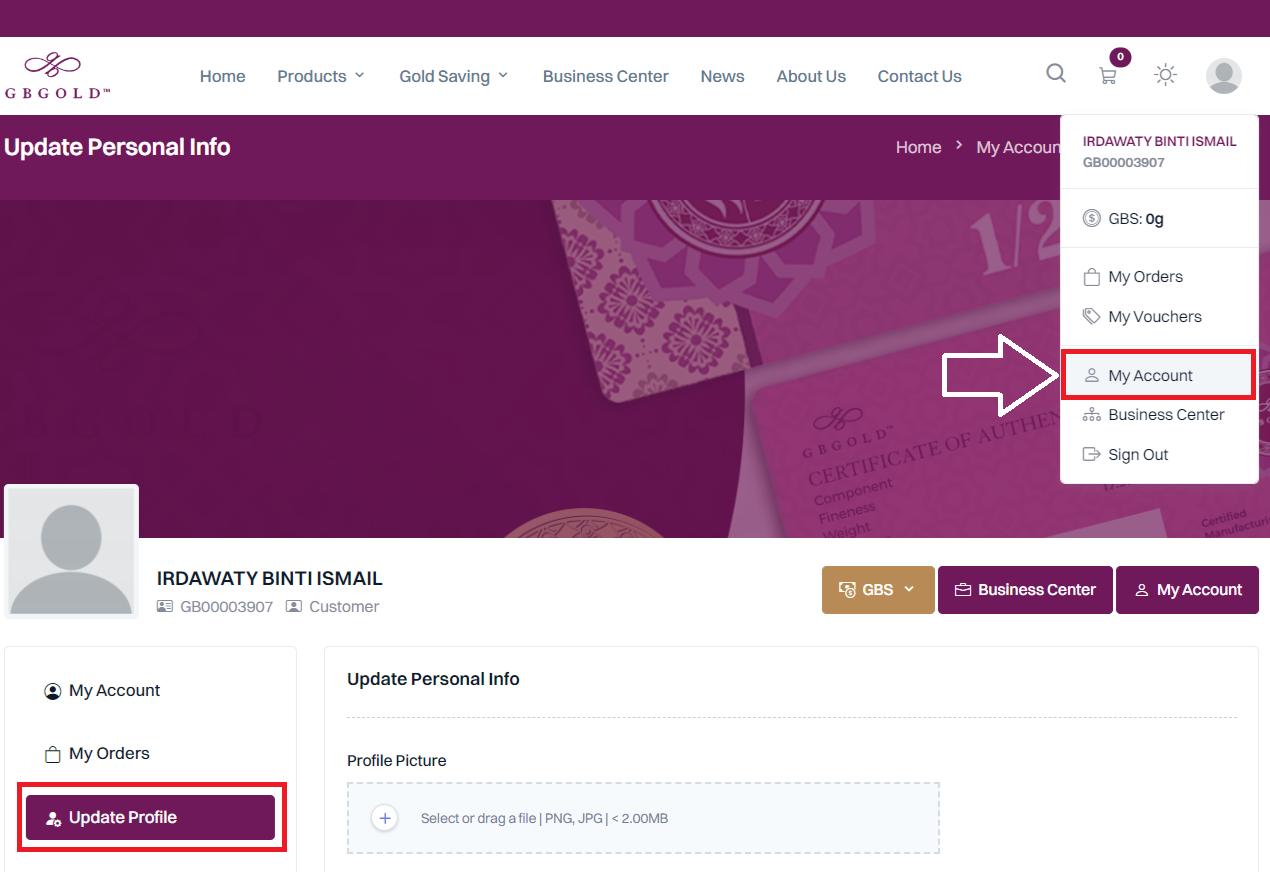Click the purple My Account button

pyautogui.click(x=1187, y=590)
